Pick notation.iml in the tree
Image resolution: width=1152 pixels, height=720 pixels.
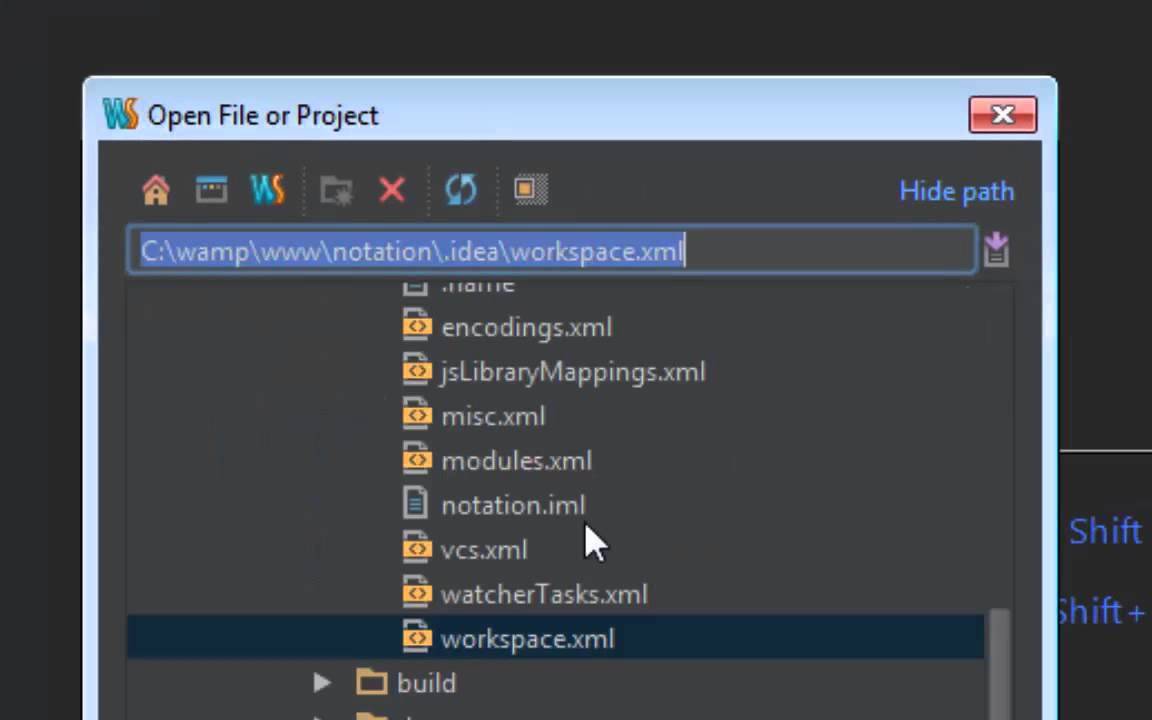(513, 505)
